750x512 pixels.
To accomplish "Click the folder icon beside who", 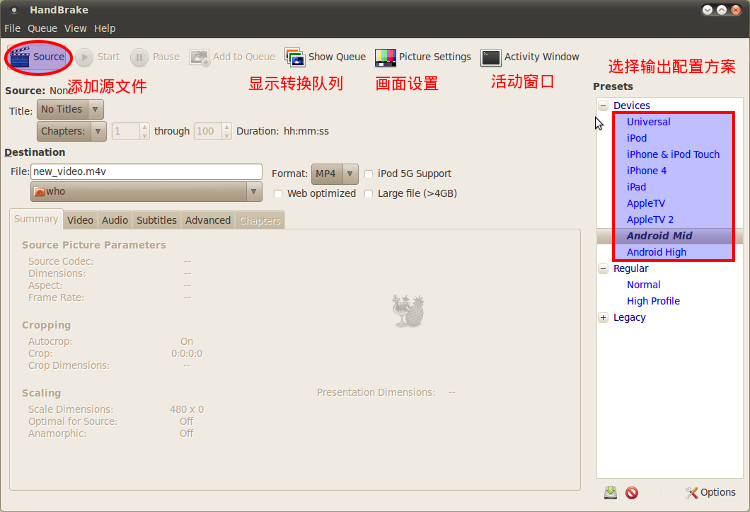I will tap(39, 192).
